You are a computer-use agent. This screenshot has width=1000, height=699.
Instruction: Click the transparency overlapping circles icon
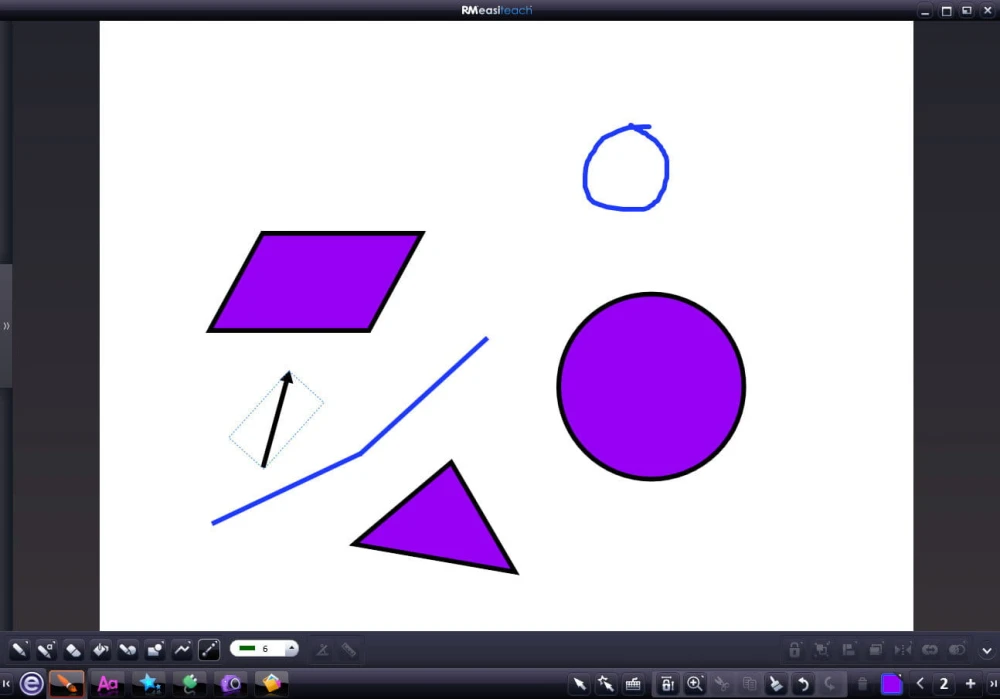coord(957,649)
